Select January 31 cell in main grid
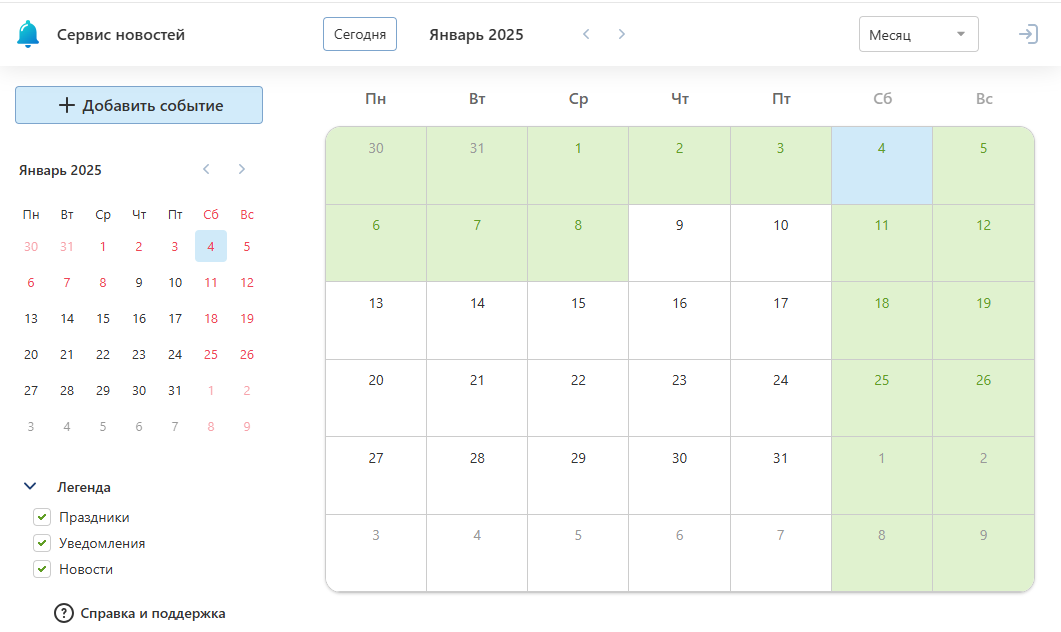Screen dimensions: 1061x632 781,475
